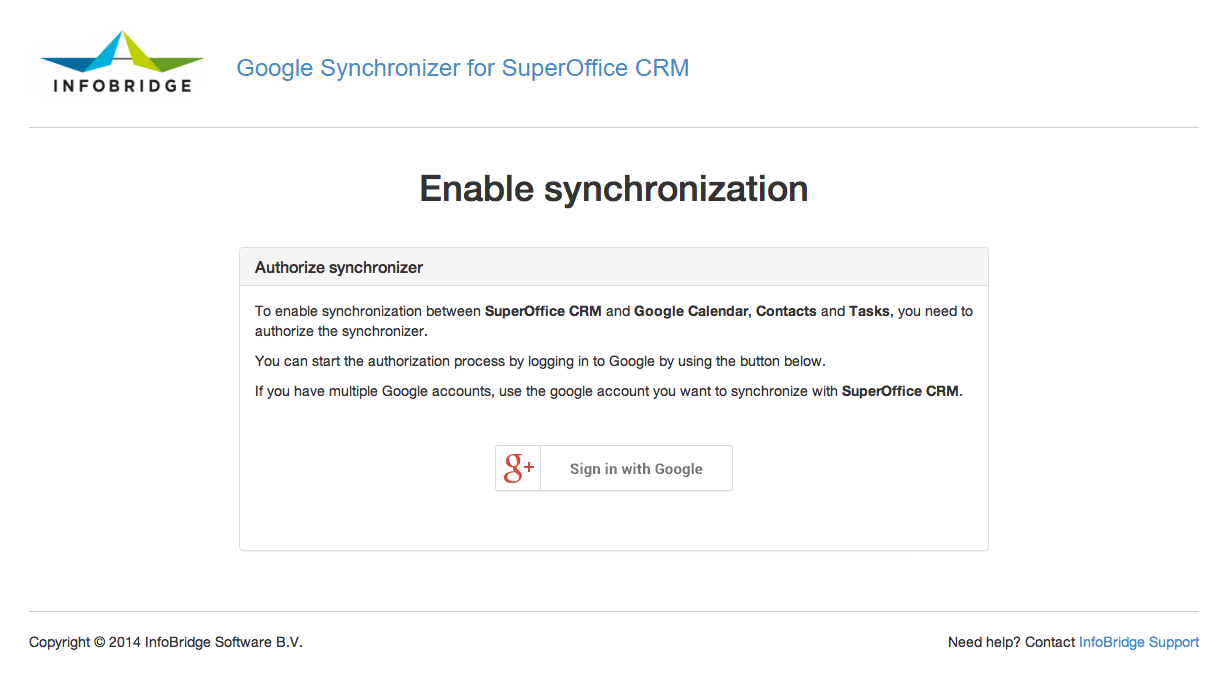Viewport: 1218px width, 698px height.
Task: Click the first bold SuperOffice CRM text
Action: tap(543, 311)
